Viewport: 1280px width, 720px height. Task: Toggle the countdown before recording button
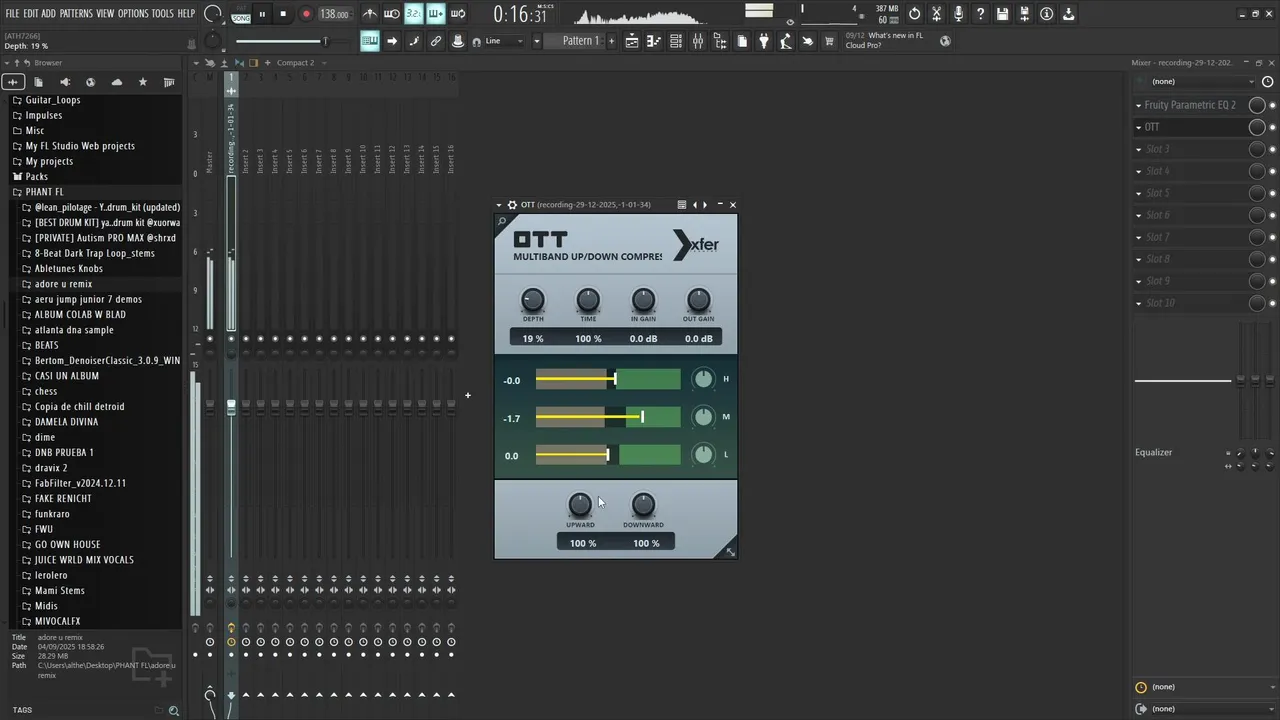point(414,14)
